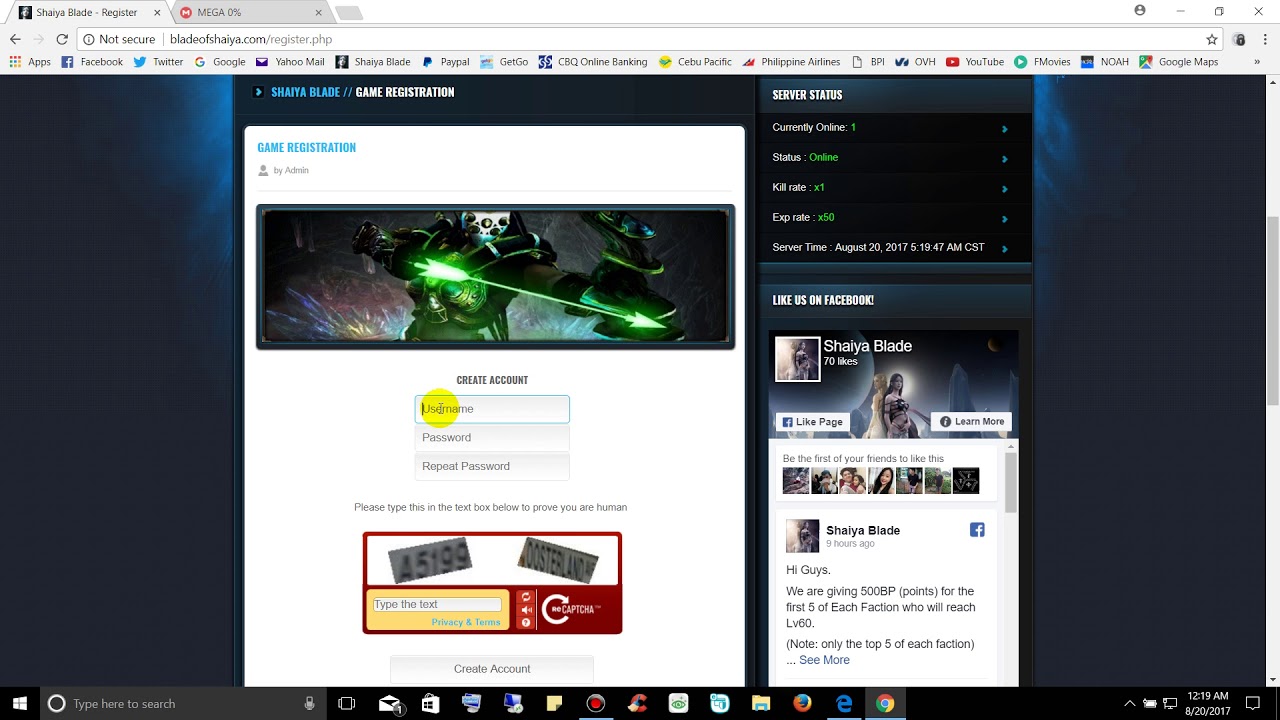Open the Shaiya Blade page title in widget
Screen dimensions: 1280x720
point(867,346)
